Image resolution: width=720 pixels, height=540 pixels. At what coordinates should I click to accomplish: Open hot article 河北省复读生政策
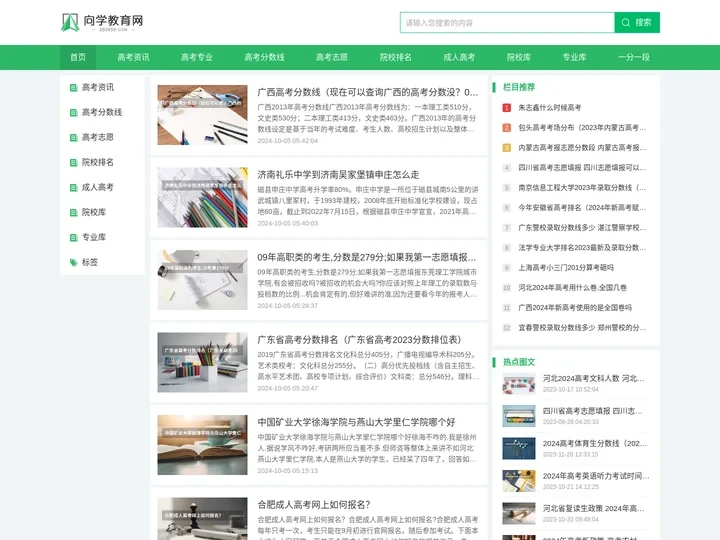click(x=593, y=509)
